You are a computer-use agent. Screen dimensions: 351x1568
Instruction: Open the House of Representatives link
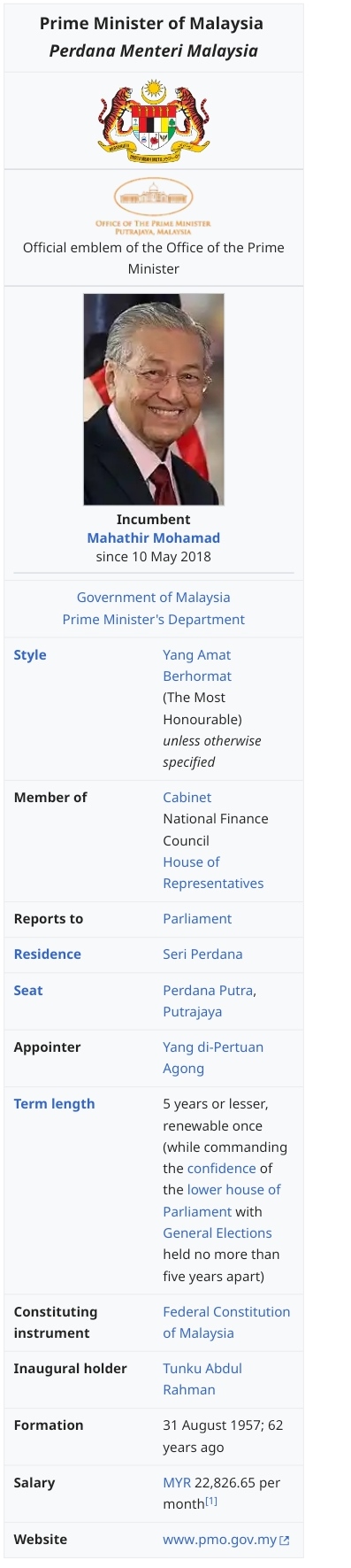coord(213,873)
